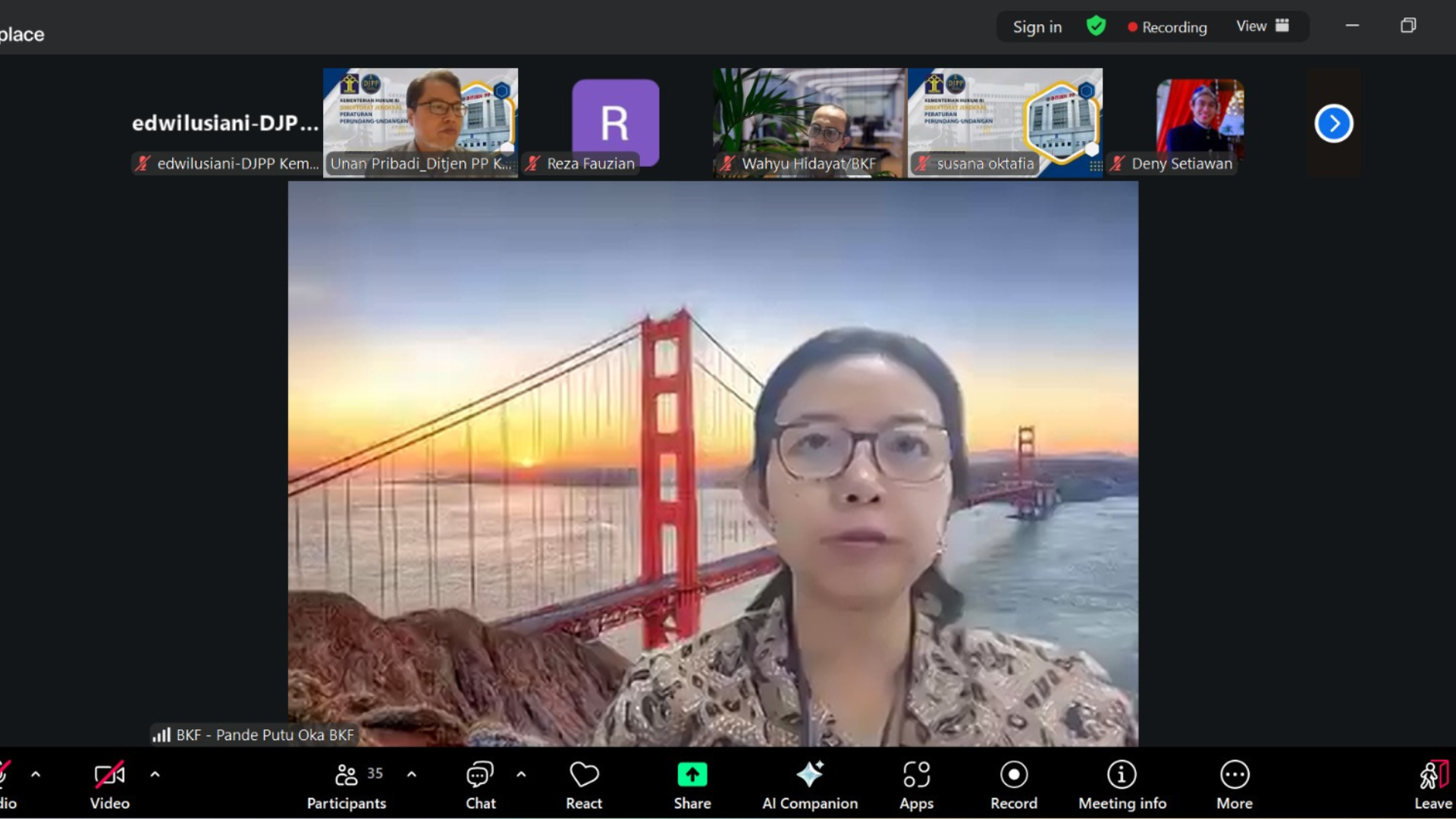Open the View layout menu
Image resolution: width=1456 pixels, height=819 pixels.
tap(1262, 27)
